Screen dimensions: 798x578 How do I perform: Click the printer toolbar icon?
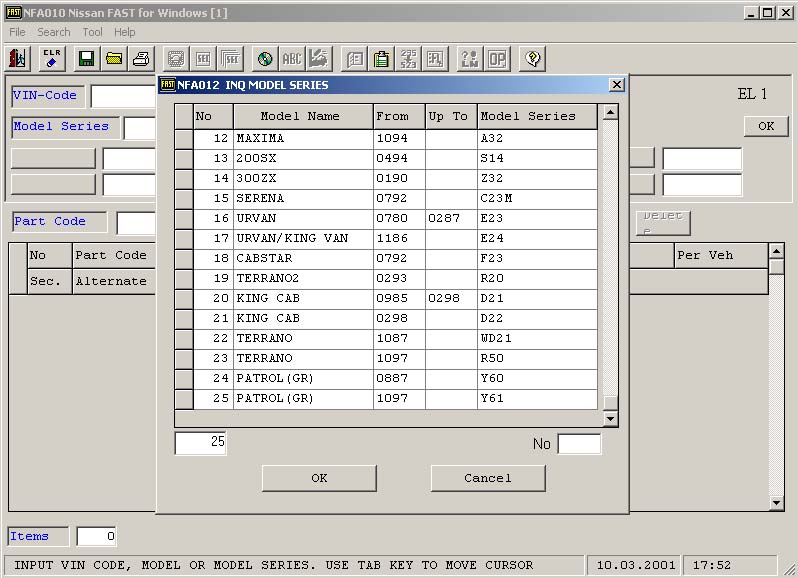[x=141, y=58]
